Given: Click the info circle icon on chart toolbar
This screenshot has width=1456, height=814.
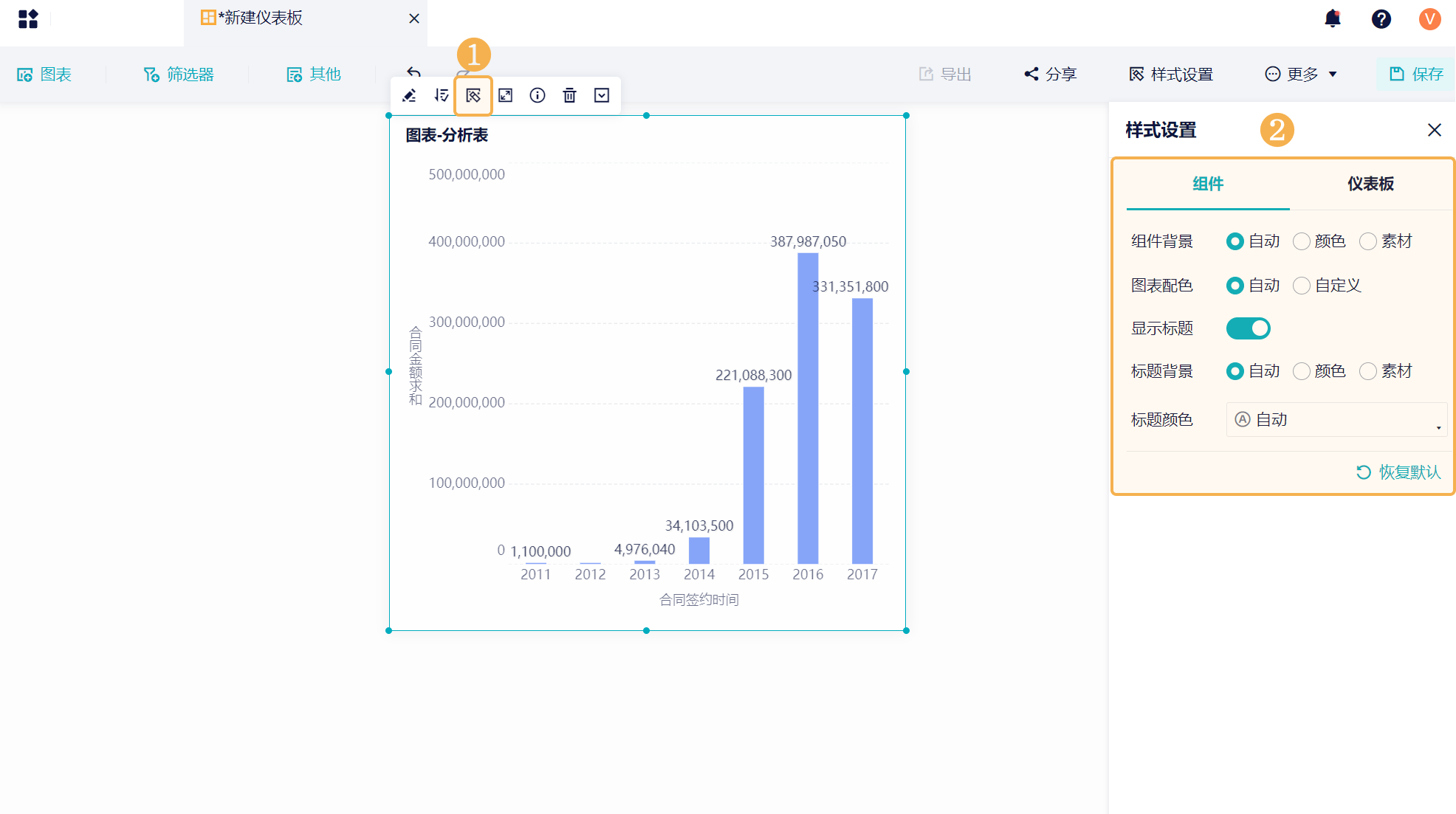Looking at the screenshot, I should [x=538, y=95].
